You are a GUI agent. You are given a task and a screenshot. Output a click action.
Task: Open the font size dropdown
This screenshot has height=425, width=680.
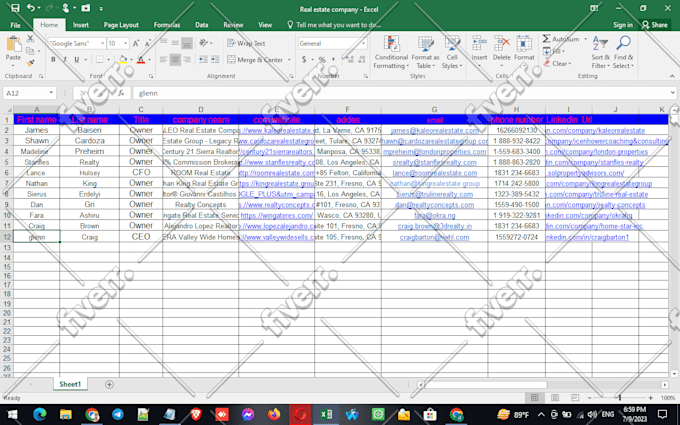126,43
